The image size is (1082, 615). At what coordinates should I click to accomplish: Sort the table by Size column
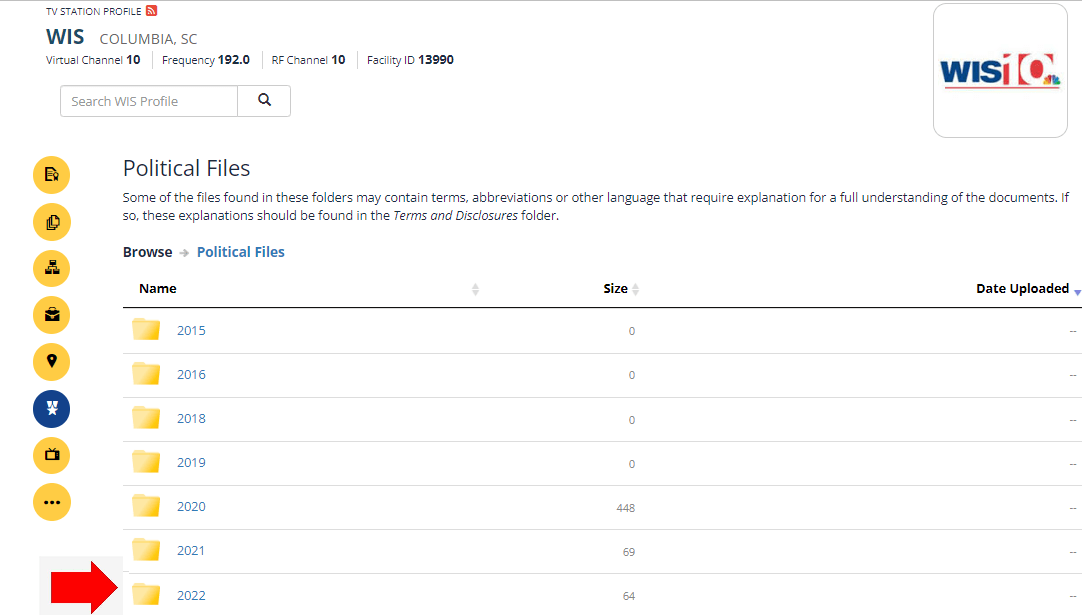point(616,289)
